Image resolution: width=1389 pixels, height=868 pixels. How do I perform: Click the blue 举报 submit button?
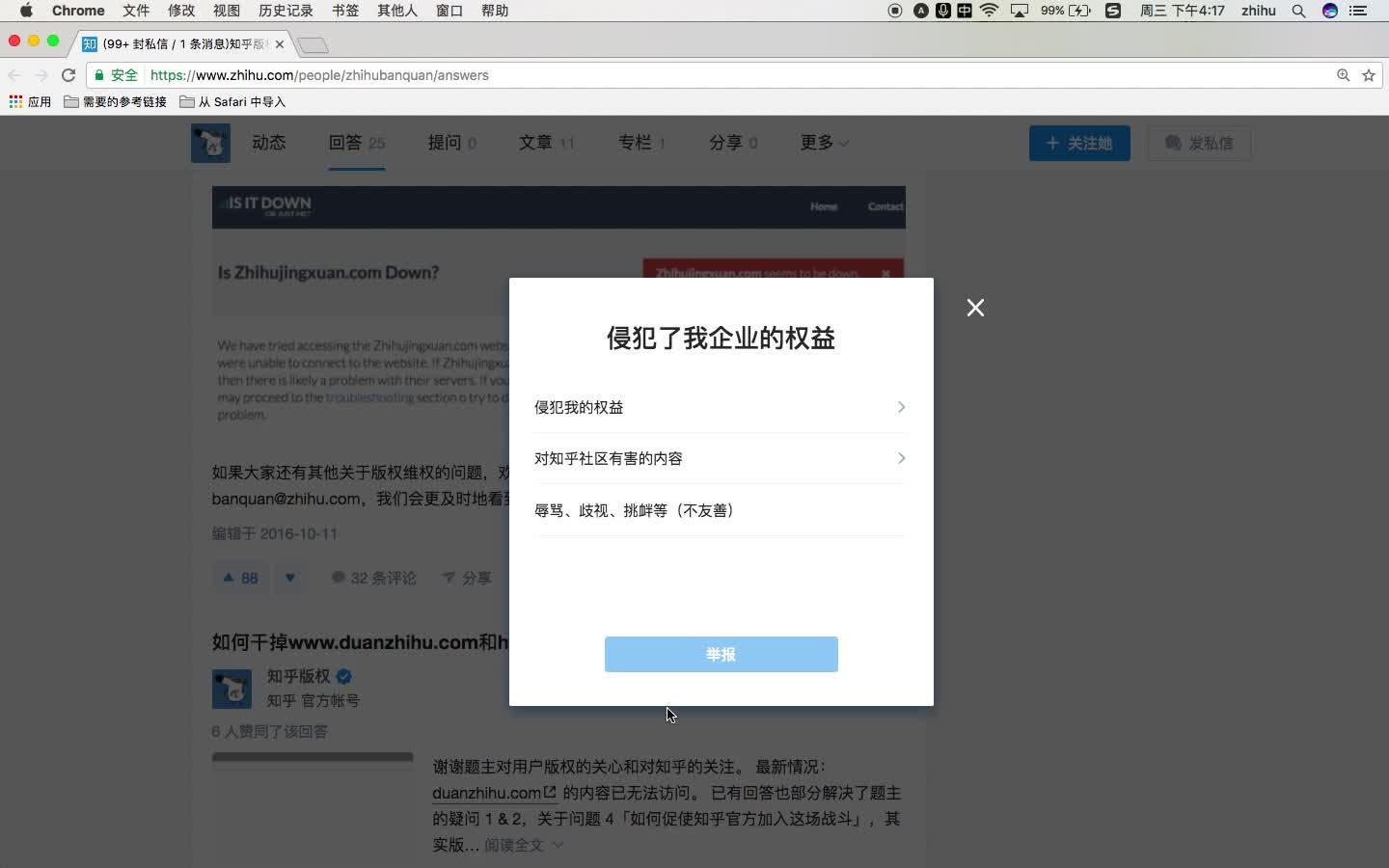[721, 654]
